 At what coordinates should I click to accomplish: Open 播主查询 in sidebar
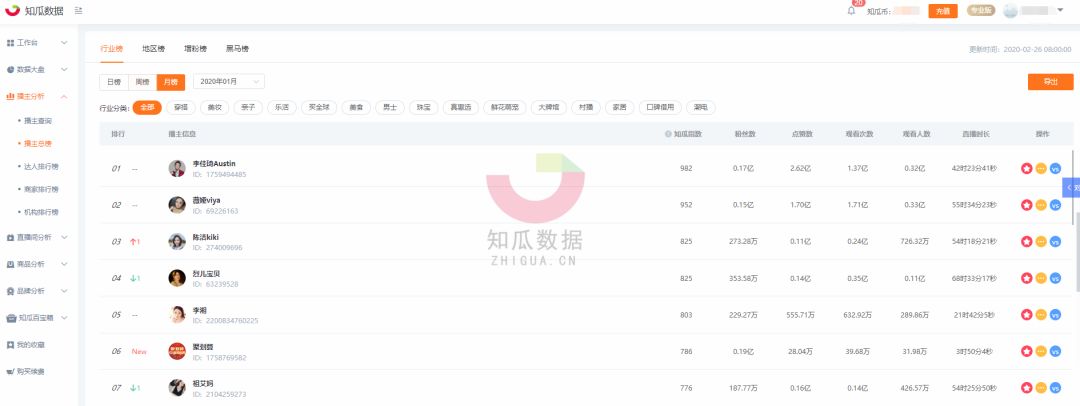[38, 121]
